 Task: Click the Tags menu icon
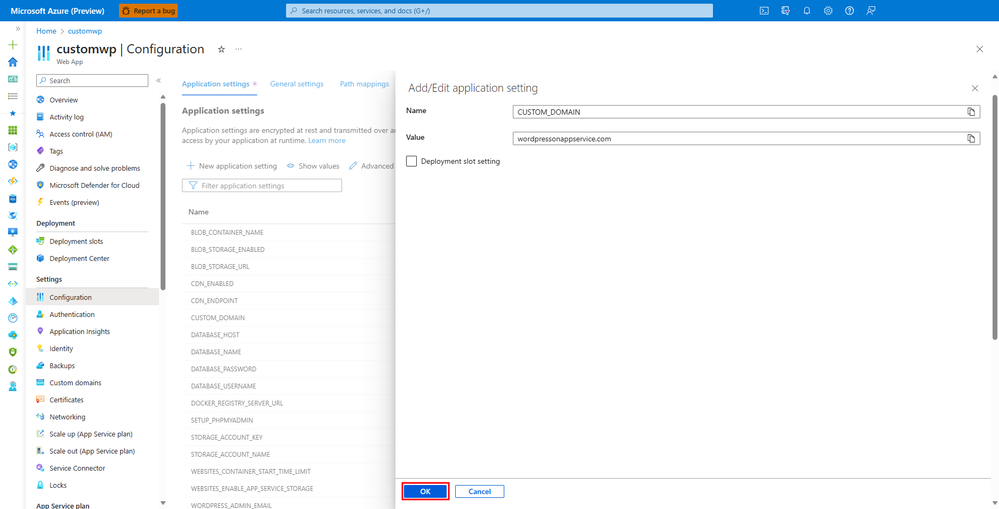tap(41, 151)
